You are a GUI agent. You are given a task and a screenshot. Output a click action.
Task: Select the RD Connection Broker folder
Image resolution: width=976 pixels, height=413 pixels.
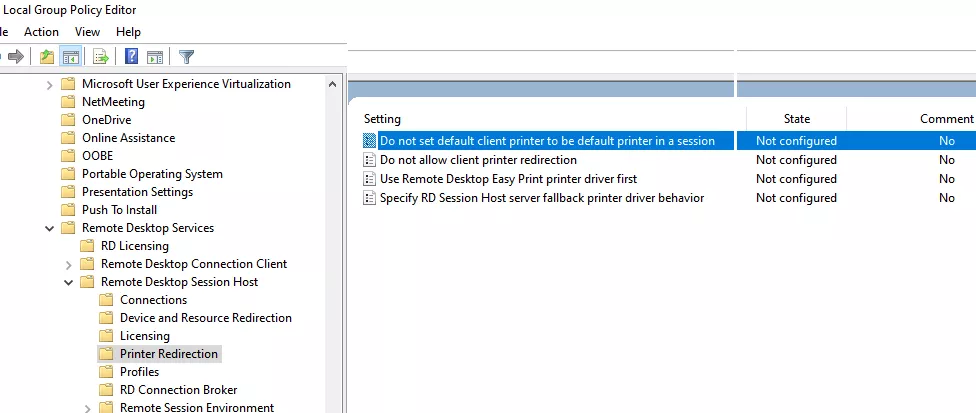click(179, 390)
